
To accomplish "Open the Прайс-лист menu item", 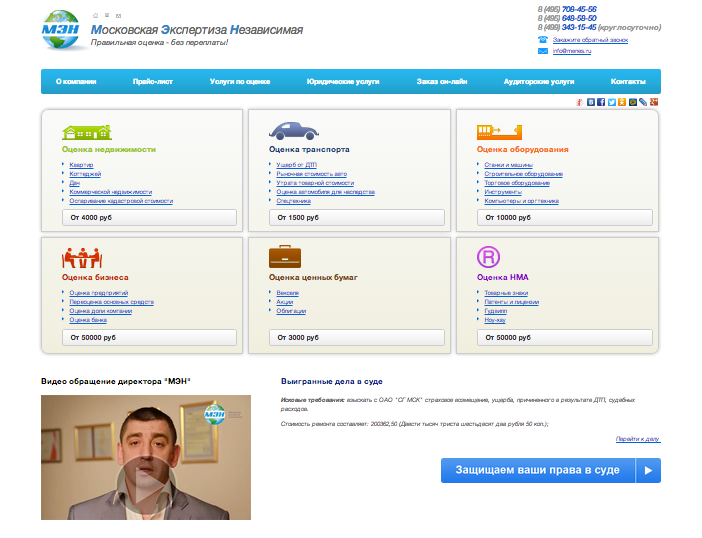I will [153, 81].
